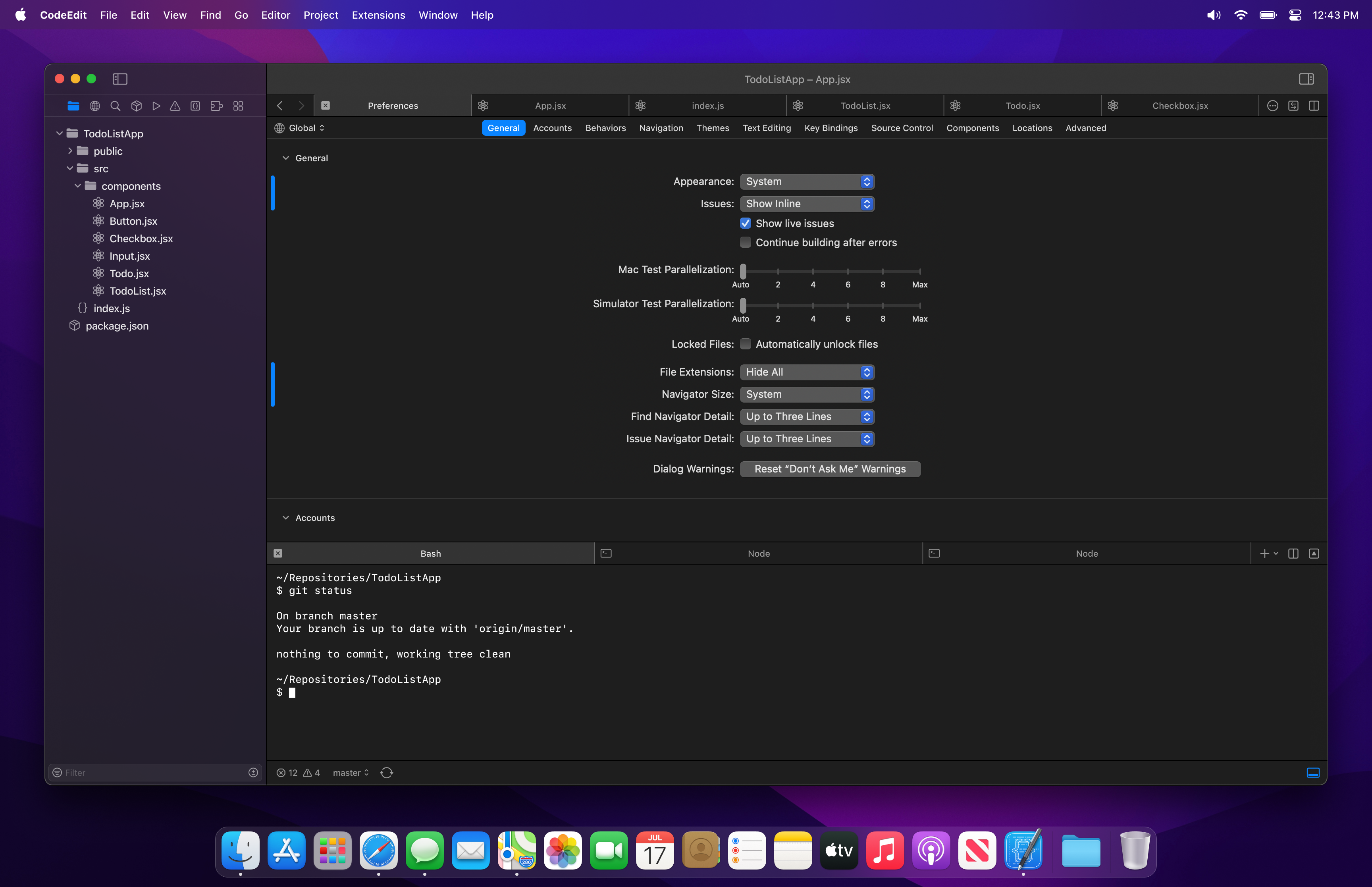Open the Editor menu in menu bar

pos(275,15)
